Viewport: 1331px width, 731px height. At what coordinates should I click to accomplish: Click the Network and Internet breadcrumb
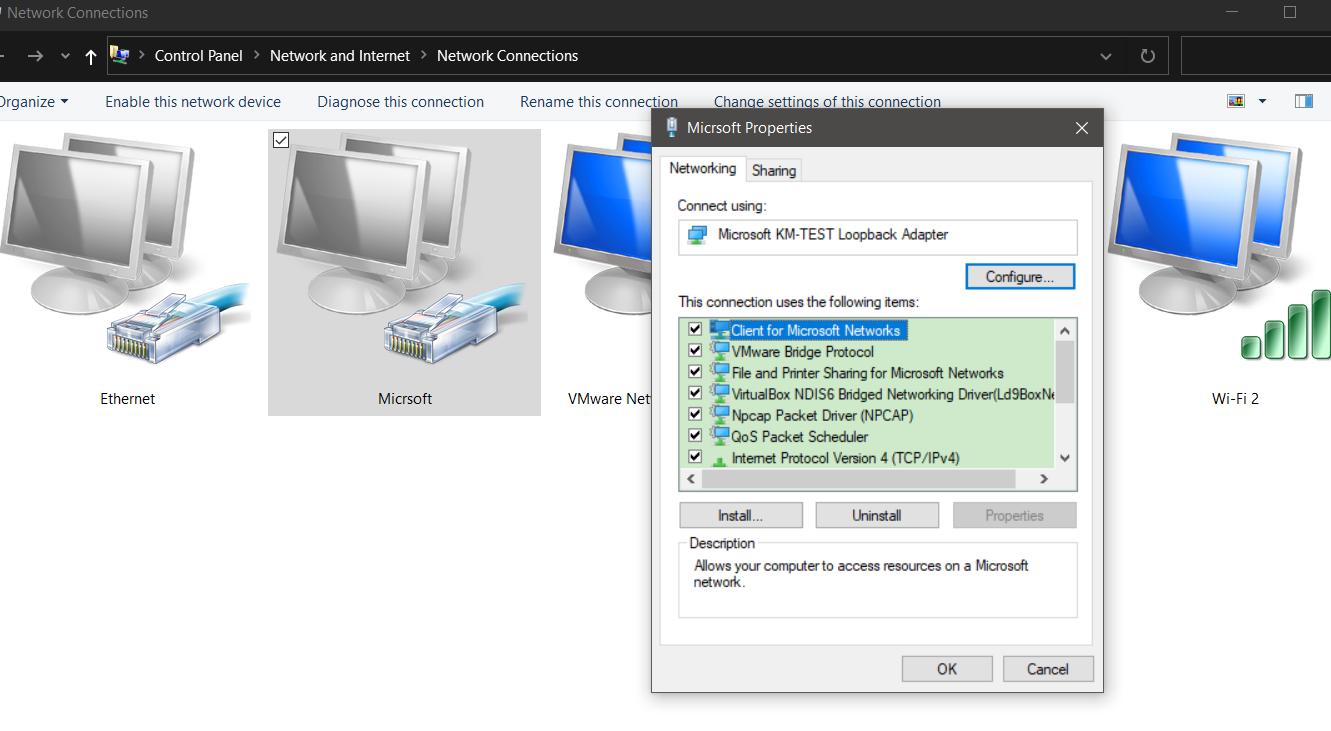(340, 56)
